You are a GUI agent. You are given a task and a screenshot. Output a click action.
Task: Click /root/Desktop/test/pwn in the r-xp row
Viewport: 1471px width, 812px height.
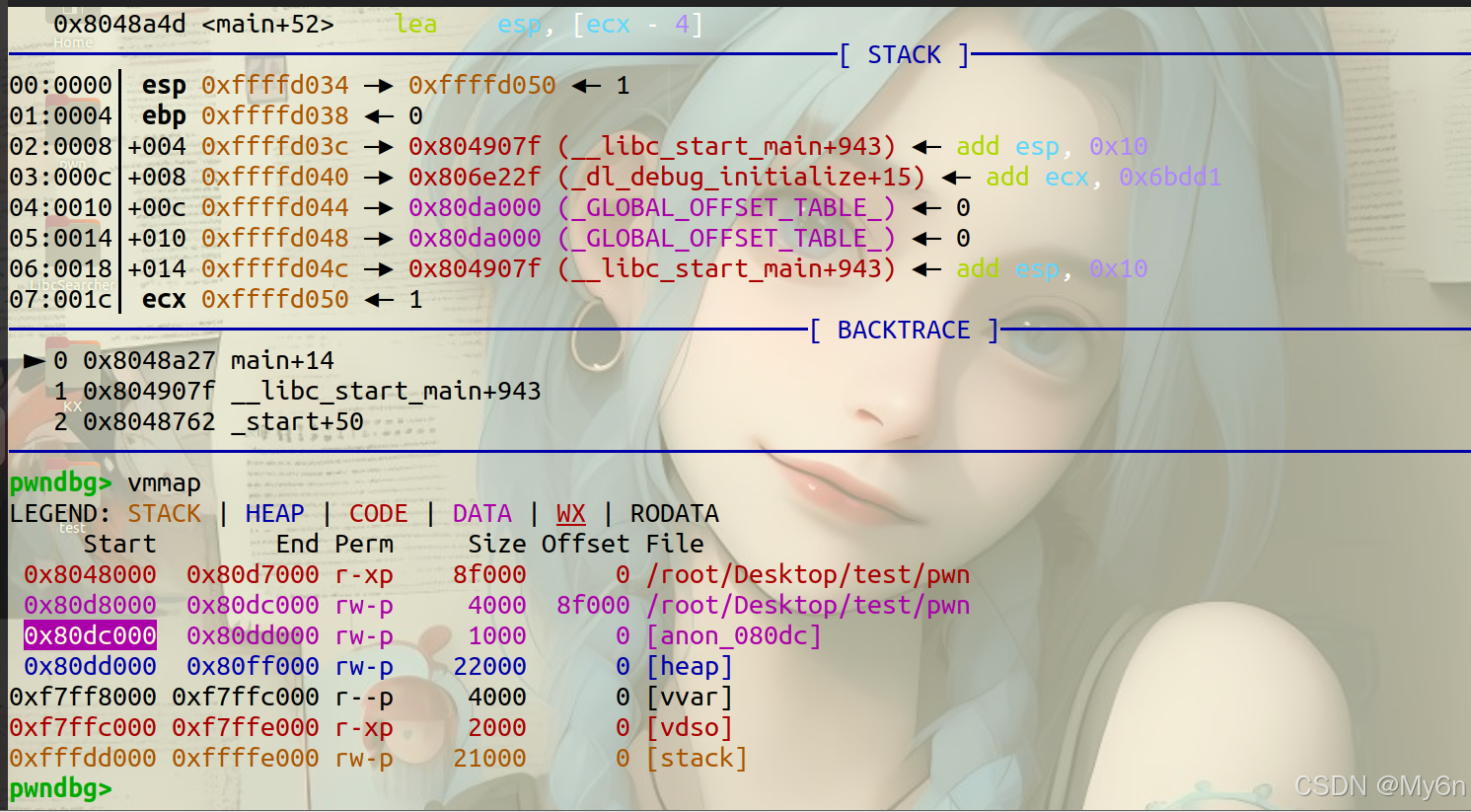point(808,575)
